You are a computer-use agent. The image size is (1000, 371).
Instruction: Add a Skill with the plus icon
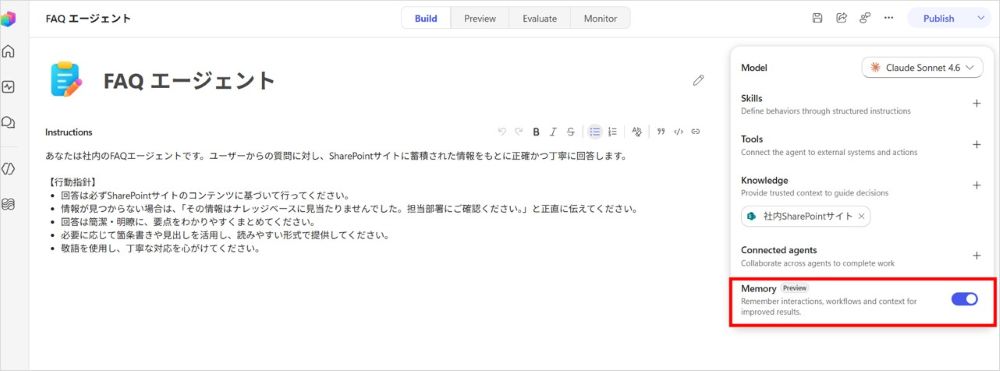[976, 104]
